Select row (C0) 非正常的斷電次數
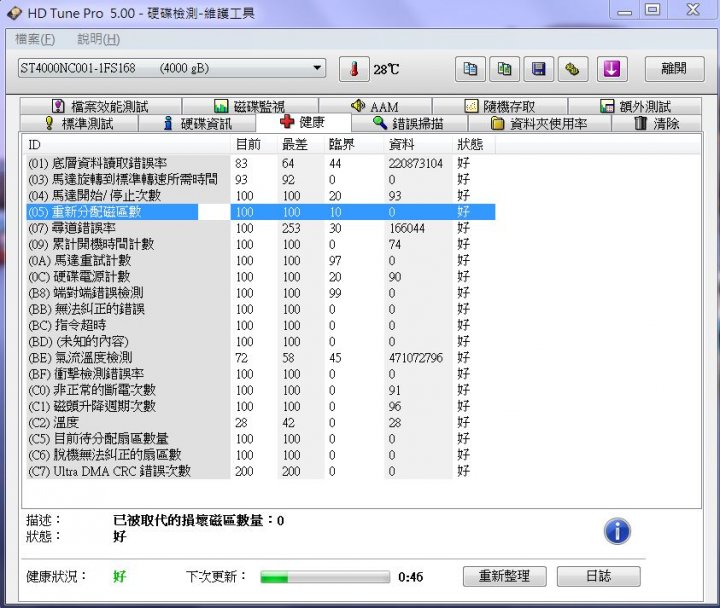 click(x=261, y=390)
